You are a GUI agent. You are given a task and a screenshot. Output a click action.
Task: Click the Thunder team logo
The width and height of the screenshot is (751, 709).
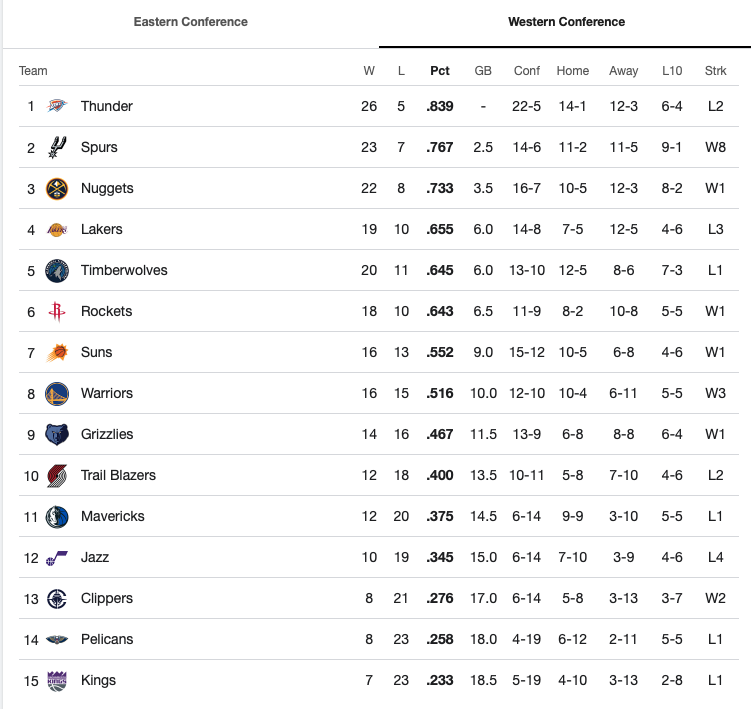[x=57, y=106]
